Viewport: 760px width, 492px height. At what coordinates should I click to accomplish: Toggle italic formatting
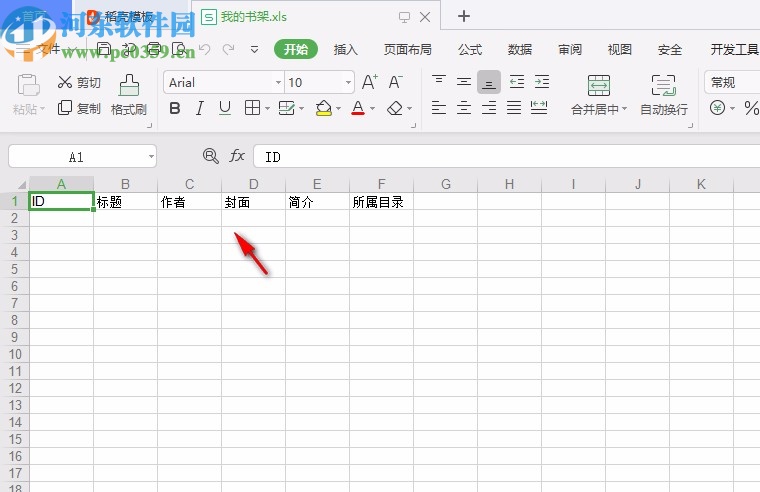(200, 108)
